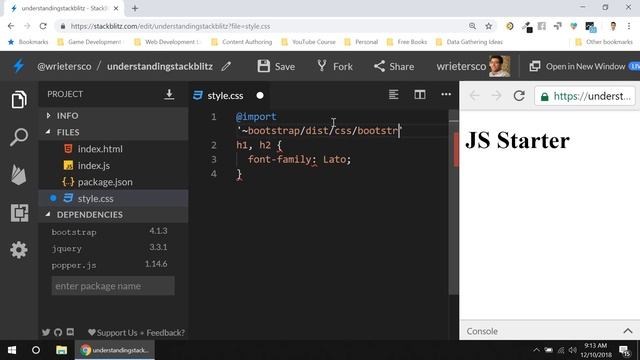Viewport: 640px width, 360px height.
Task: Open a new Chrome tab
Action: (x=135, y=8)
